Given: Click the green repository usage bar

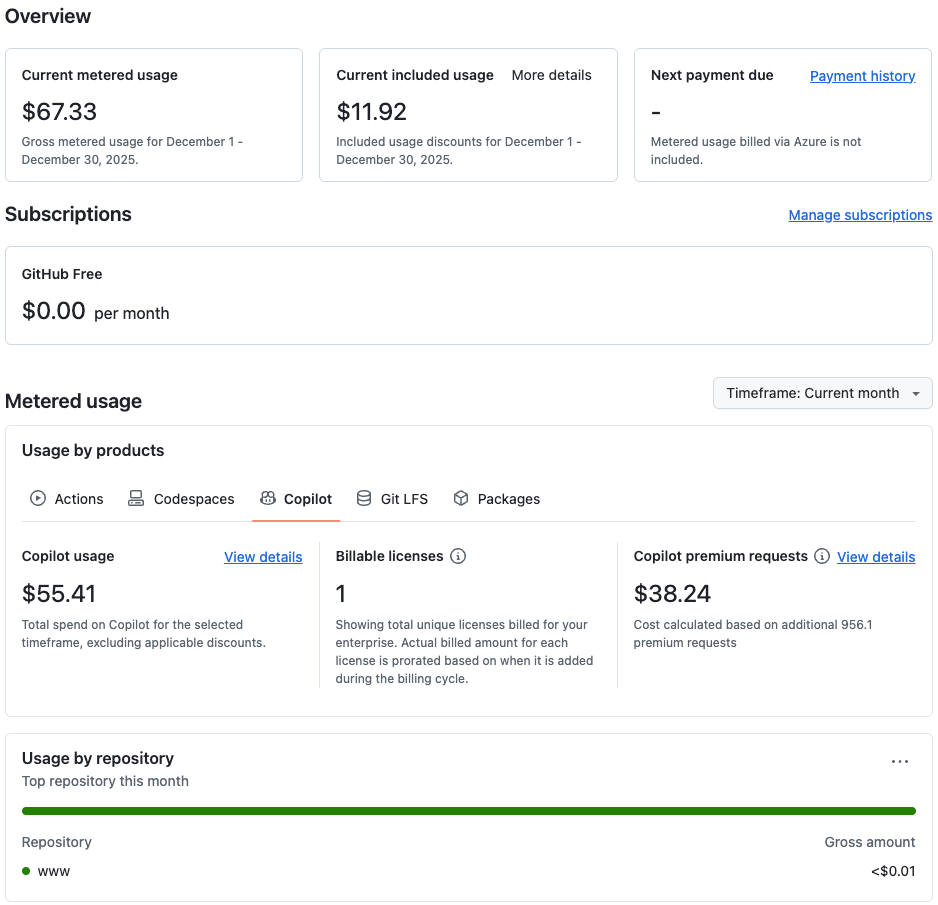Looking at the screenshot, I should [x=469, y=811].
